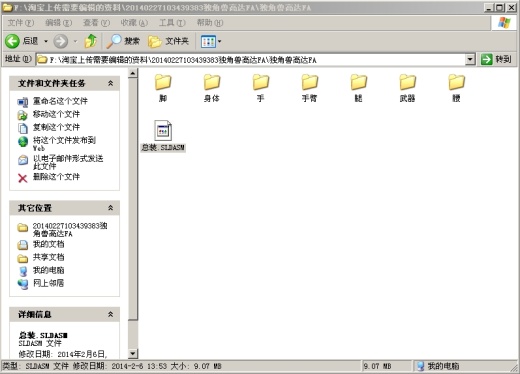Open the 手臂 folder
Viewport: 520px width, 374px height.
coord(310,88)
